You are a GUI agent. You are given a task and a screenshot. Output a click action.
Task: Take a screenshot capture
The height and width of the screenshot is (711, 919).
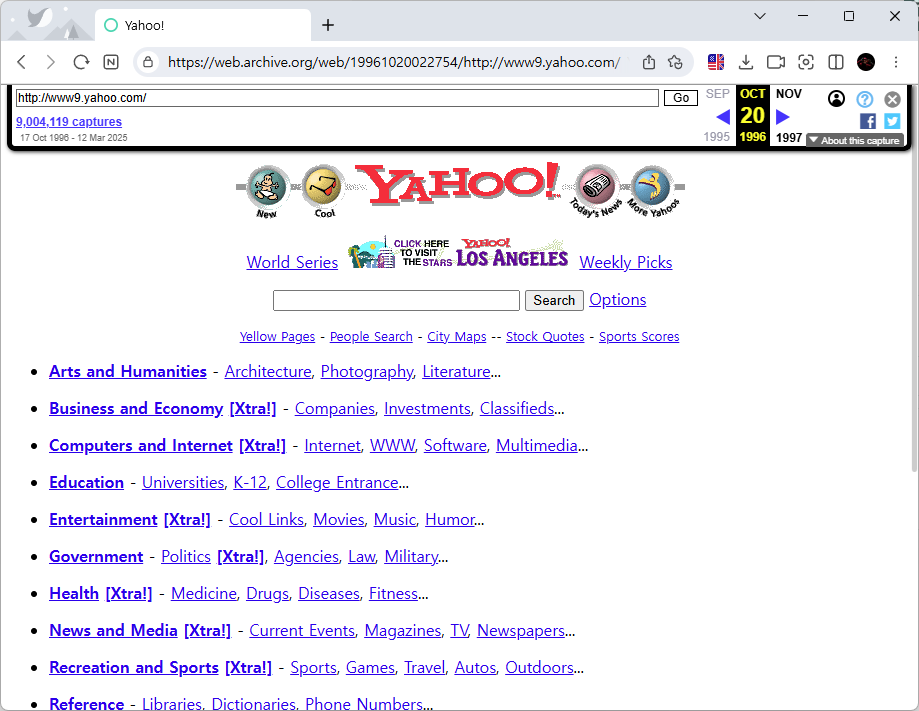click(806, 62)
